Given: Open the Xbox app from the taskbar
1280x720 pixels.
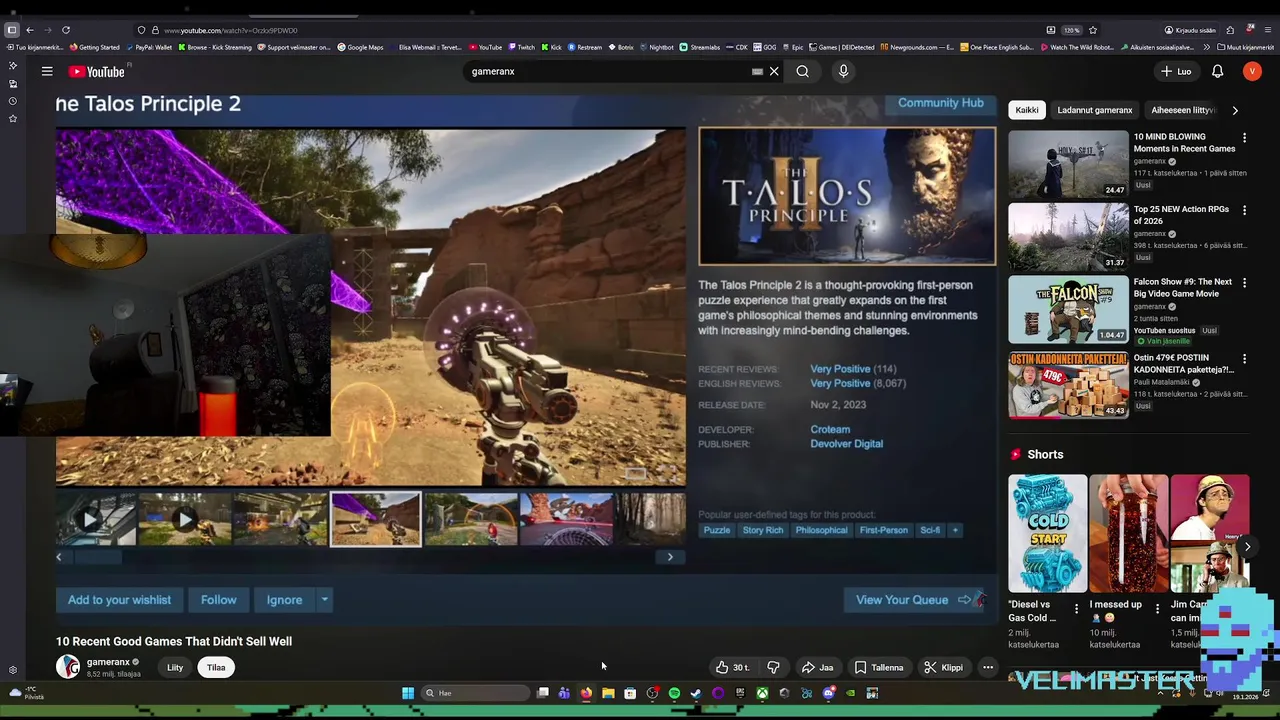Looking at the screenshot, I should pyautogui.click(x=762, y=693).
